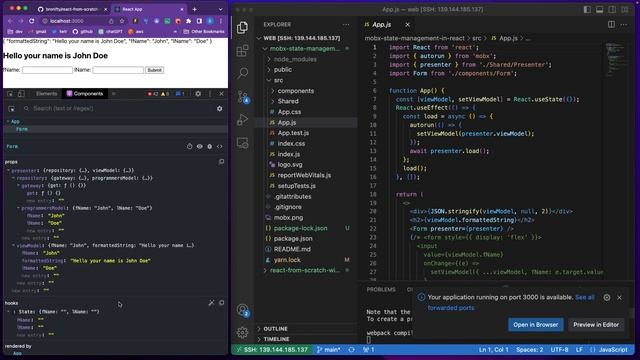Open the Source Control view in VS Code
The width and height of the screenshot is (640, 360).
(x=242, y=97)
